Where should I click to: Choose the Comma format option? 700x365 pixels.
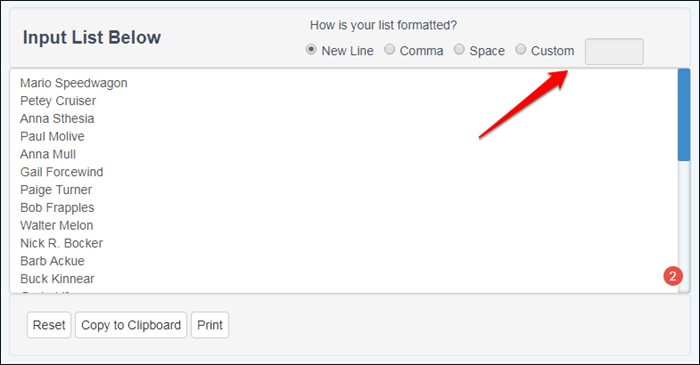(x=390, y=50)
